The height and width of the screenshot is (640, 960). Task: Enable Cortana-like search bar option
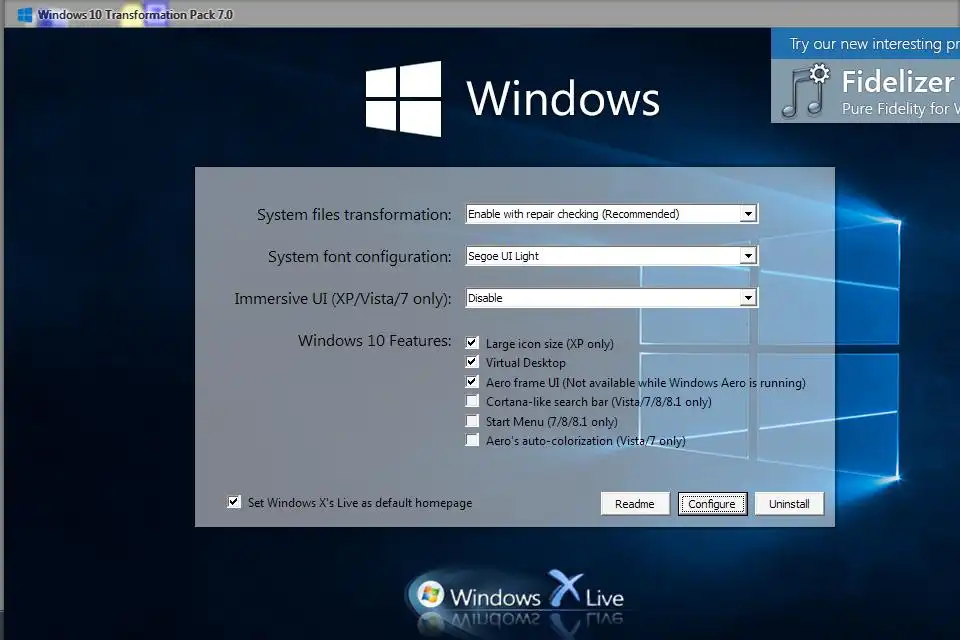click(472, 401)
